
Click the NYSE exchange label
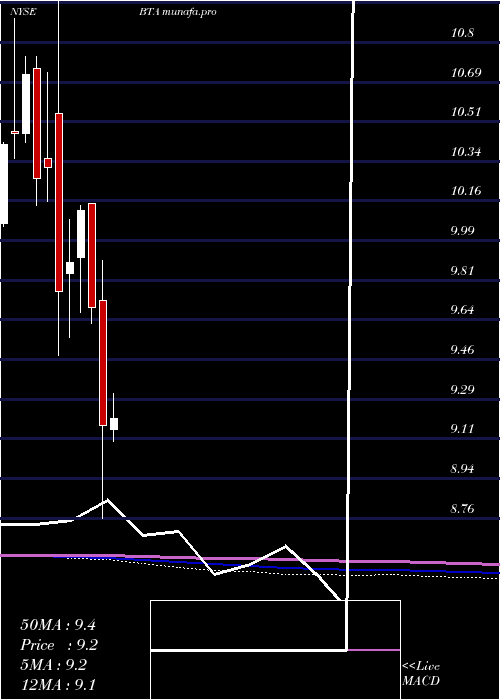point(23,12)
